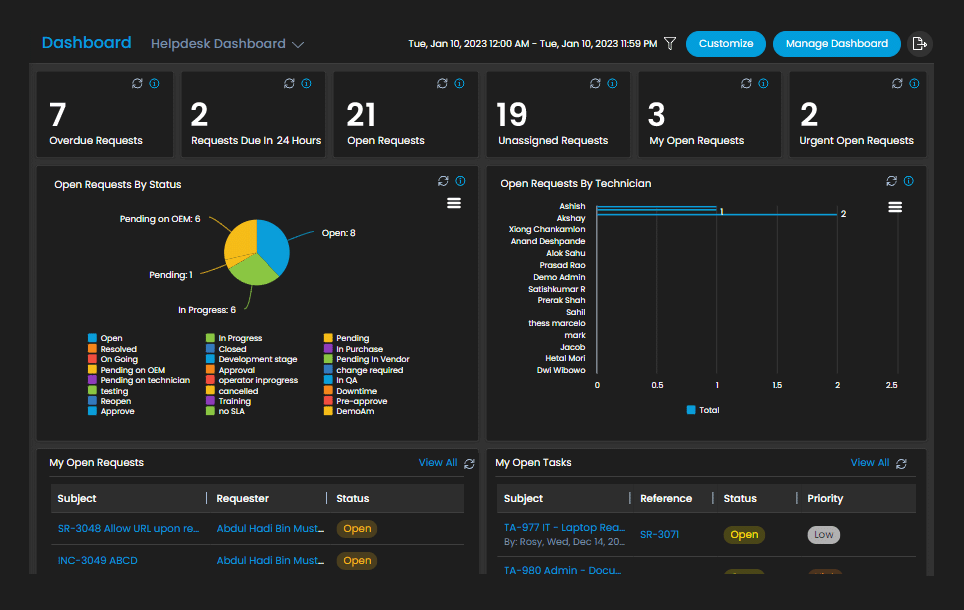Sort My Open Tasks by Reference column
Viewport: 964px width, 610px height.
coord(666,498)
